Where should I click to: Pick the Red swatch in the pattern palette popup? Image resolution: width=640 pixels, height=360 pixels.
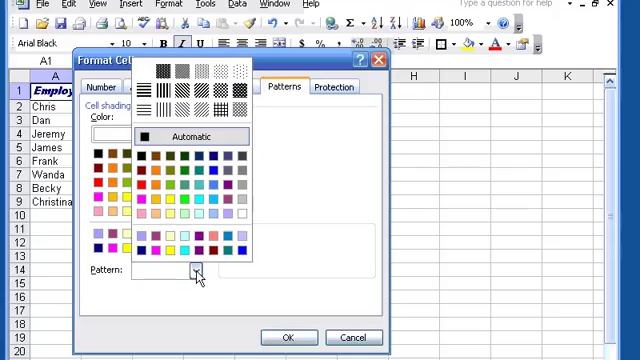pos(142,184)
